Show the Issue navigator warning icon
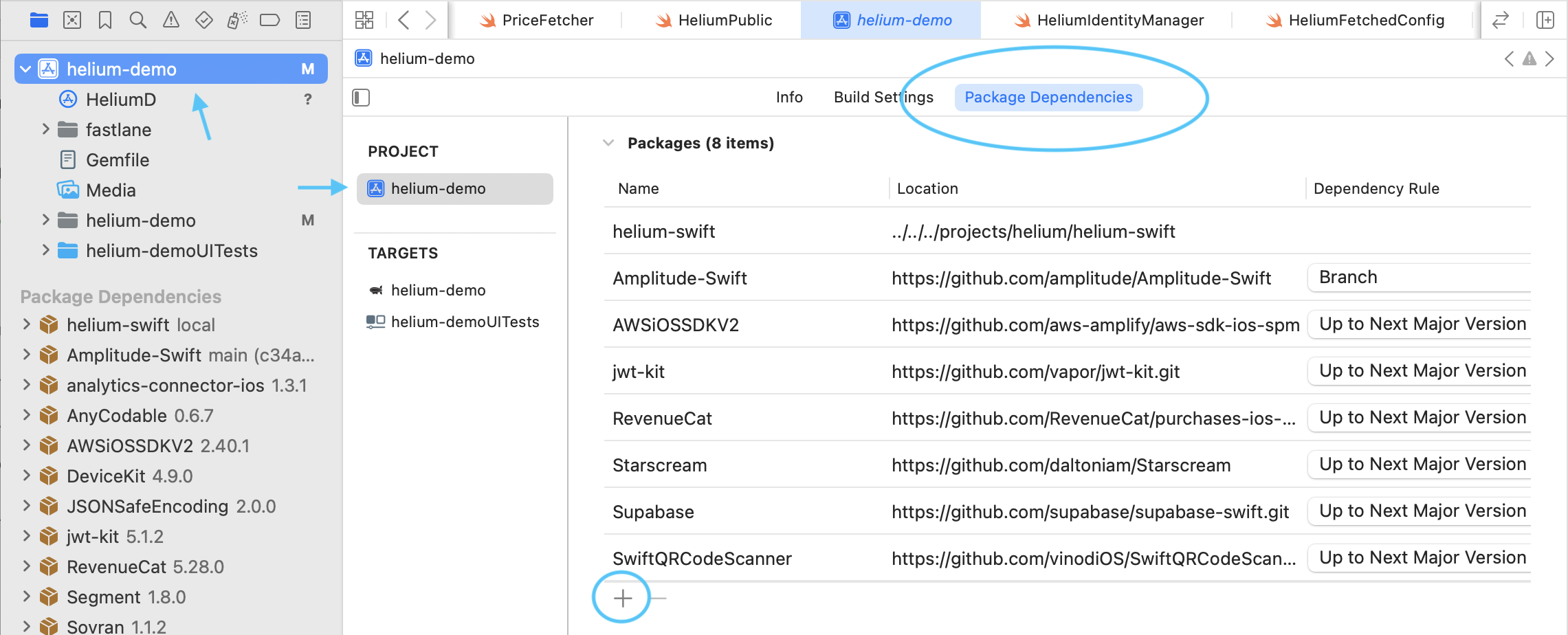The height and width of the screenshot is (635, 1568). [171, 20]
